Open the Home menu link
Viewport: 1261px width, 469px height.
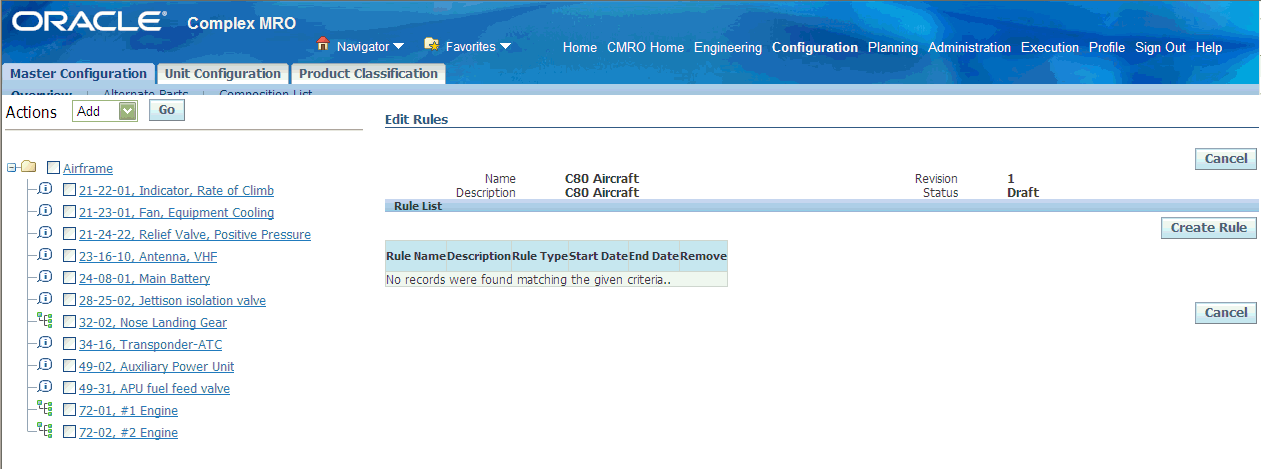point(580,47)
